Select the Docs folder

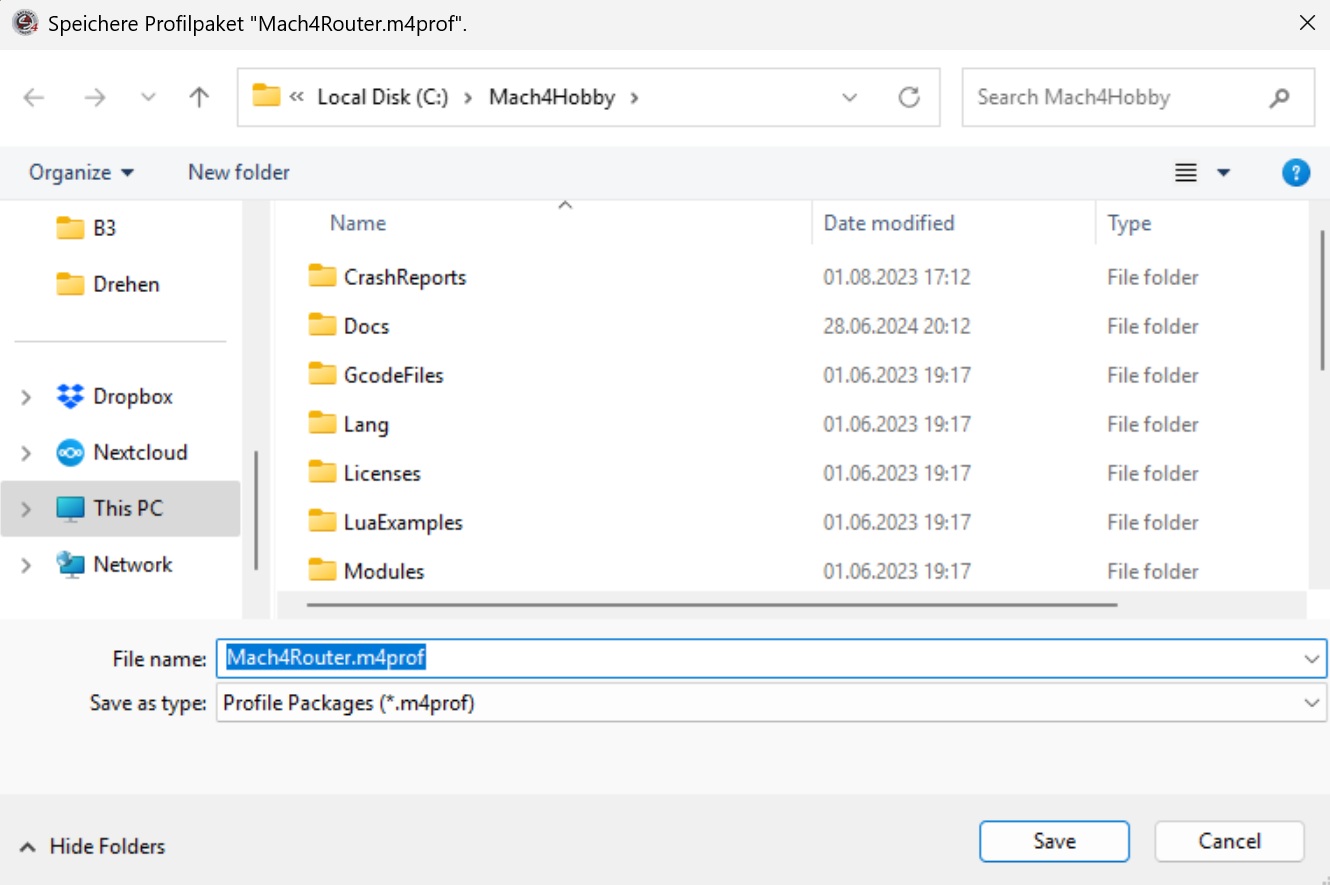click(366, 326)
